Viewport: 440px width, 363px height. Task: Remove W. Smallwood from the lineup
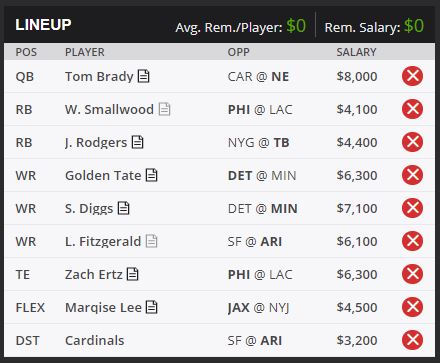coord(412,109)
